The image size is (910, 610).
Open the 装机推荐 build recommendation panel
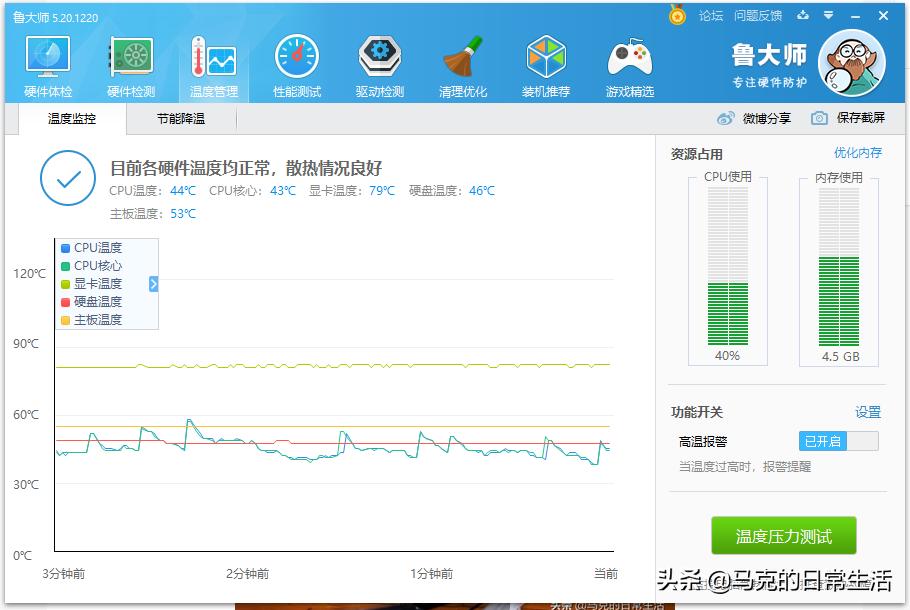pyautogui.click(x=545, y=64)
